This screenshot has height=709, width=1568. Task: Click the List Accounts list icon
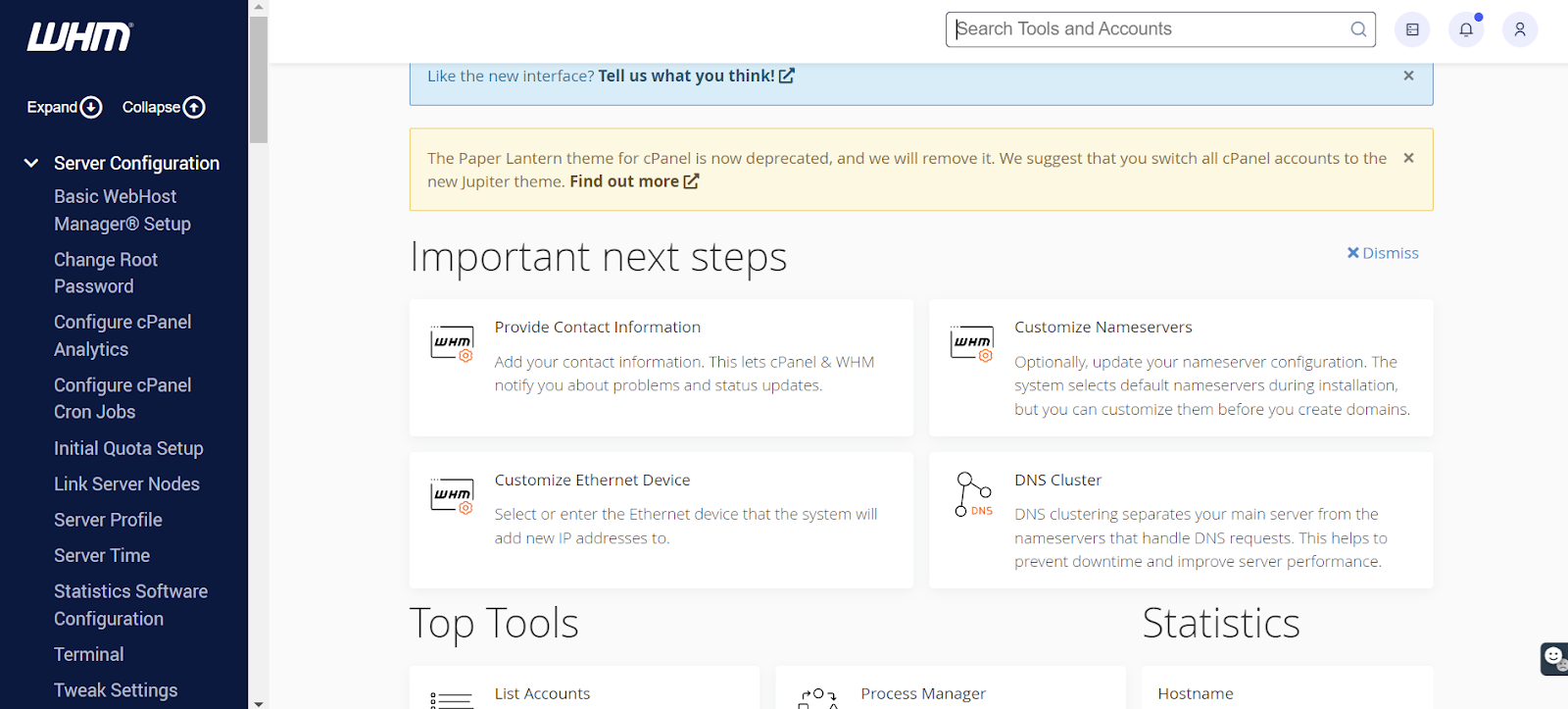click(x=452, y=699)
